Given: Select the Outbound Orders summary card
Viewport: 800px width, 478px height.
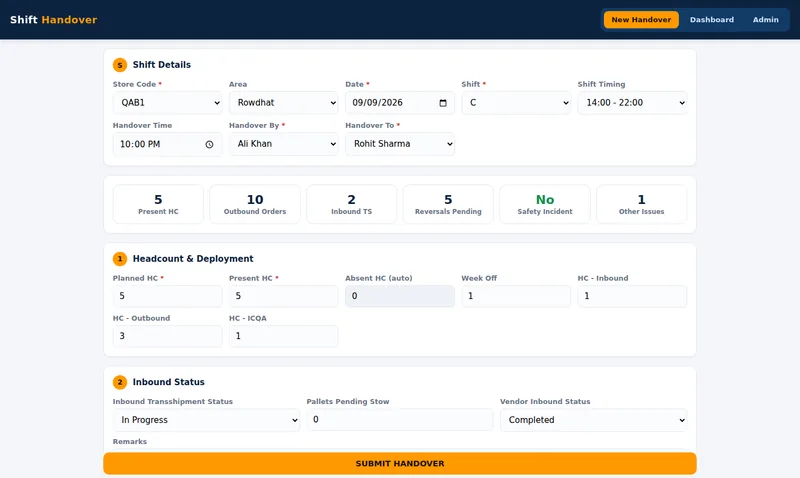Looking at the screenshot, I should (255, 204).
